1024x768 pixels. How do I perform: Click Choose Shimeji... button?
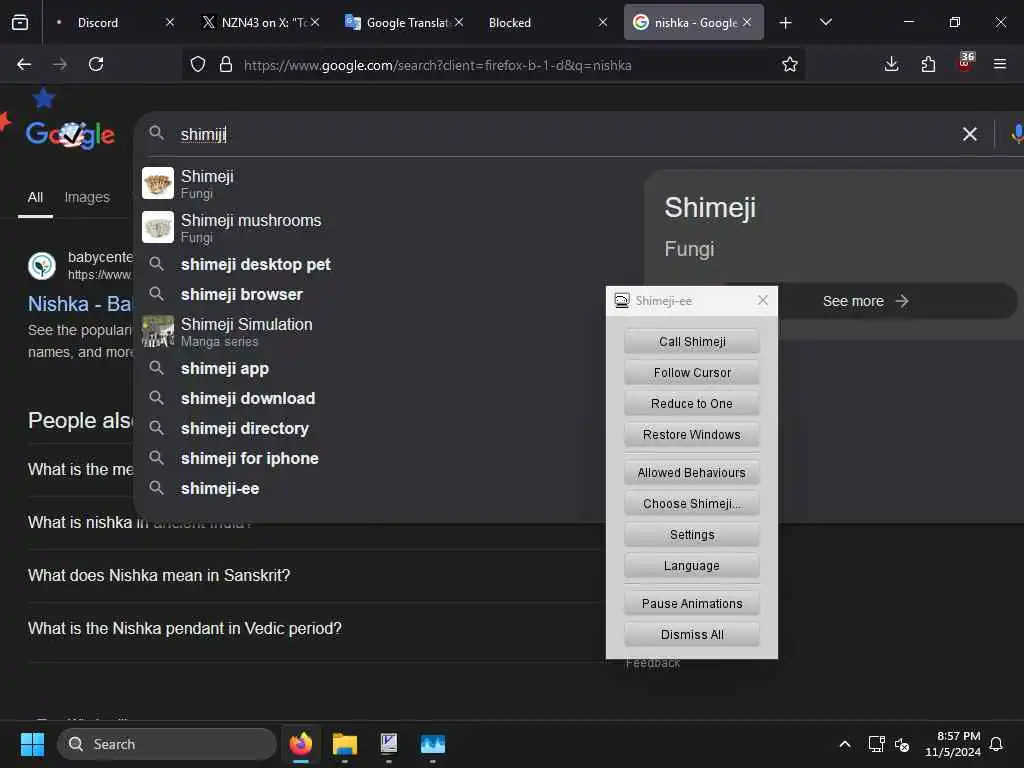tap(692, 504)
